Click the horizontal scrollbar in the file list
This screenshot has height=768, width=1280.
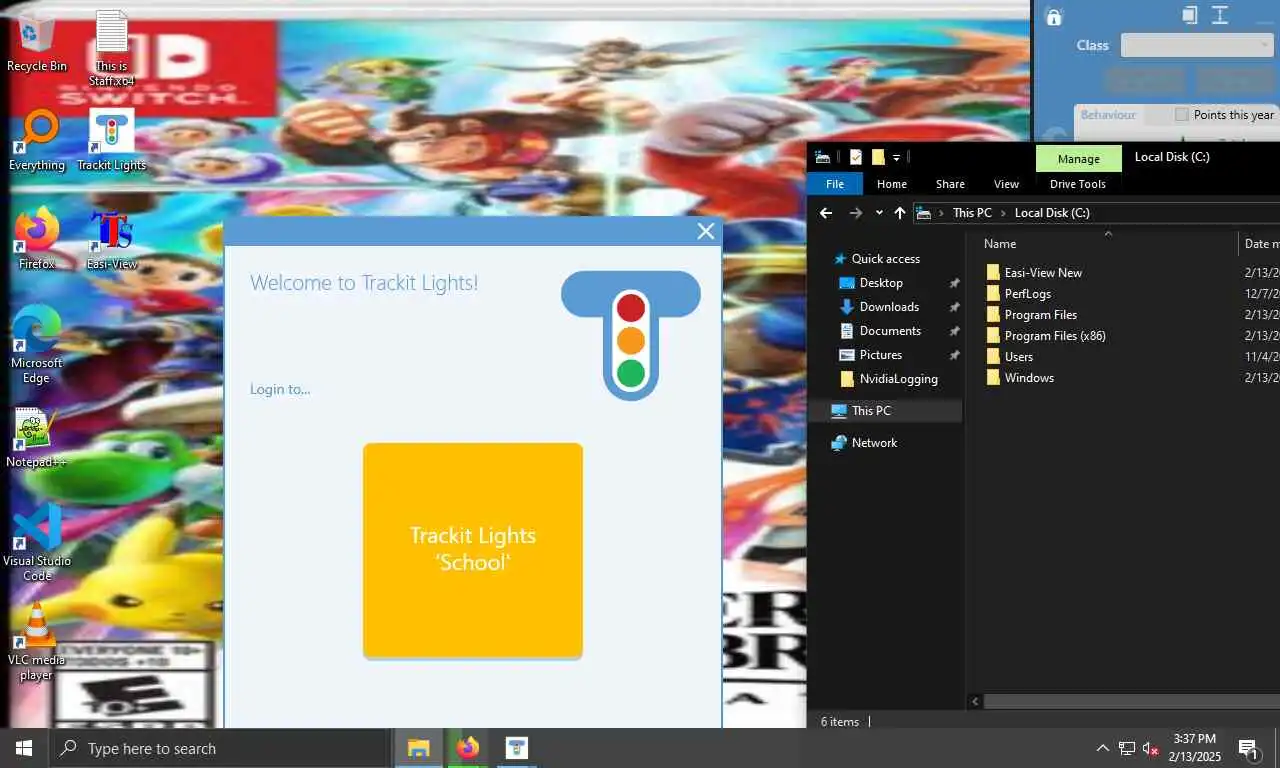[1132, 702]
